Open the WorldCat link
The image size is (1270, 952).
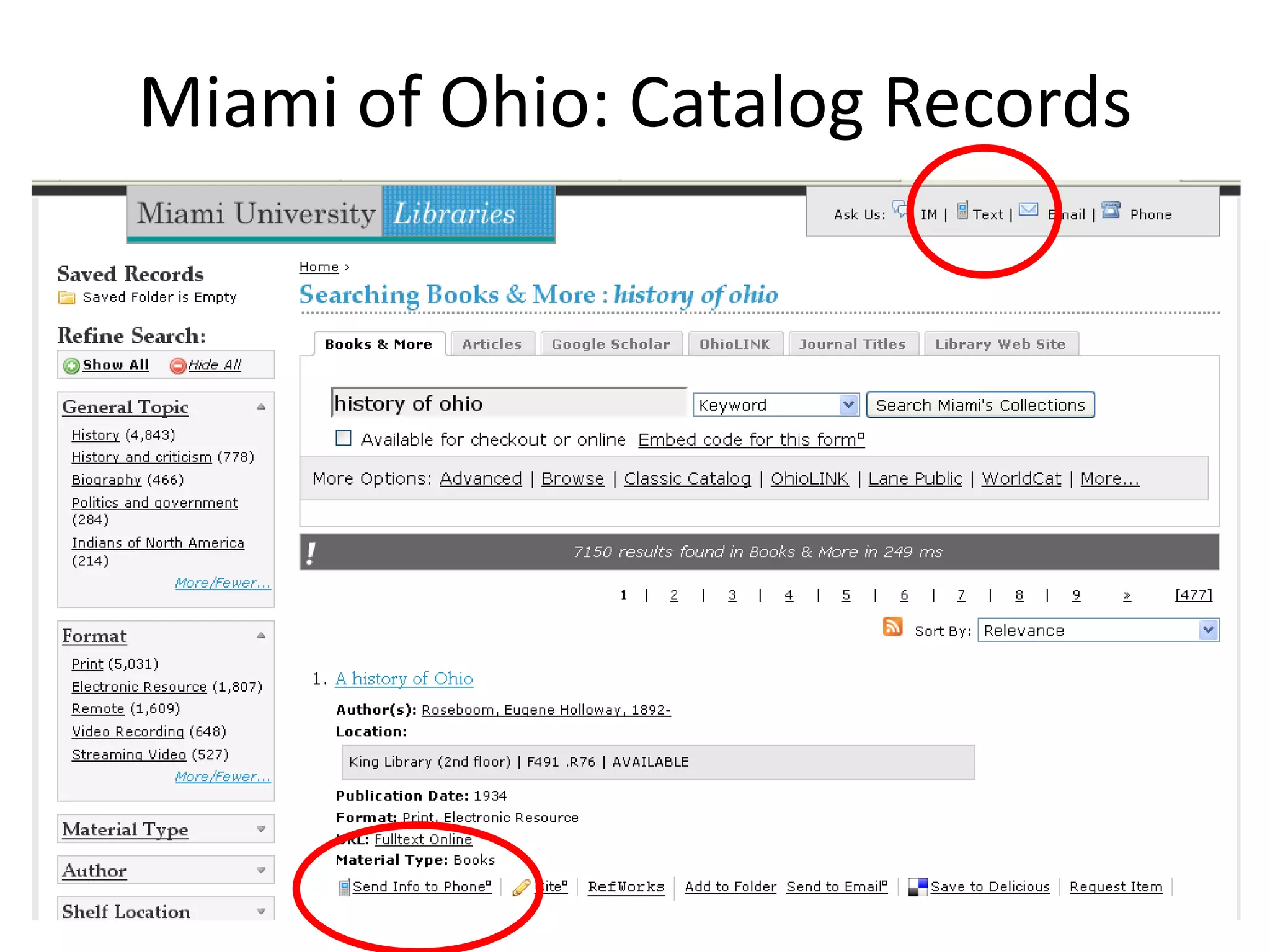(1021, 478)
